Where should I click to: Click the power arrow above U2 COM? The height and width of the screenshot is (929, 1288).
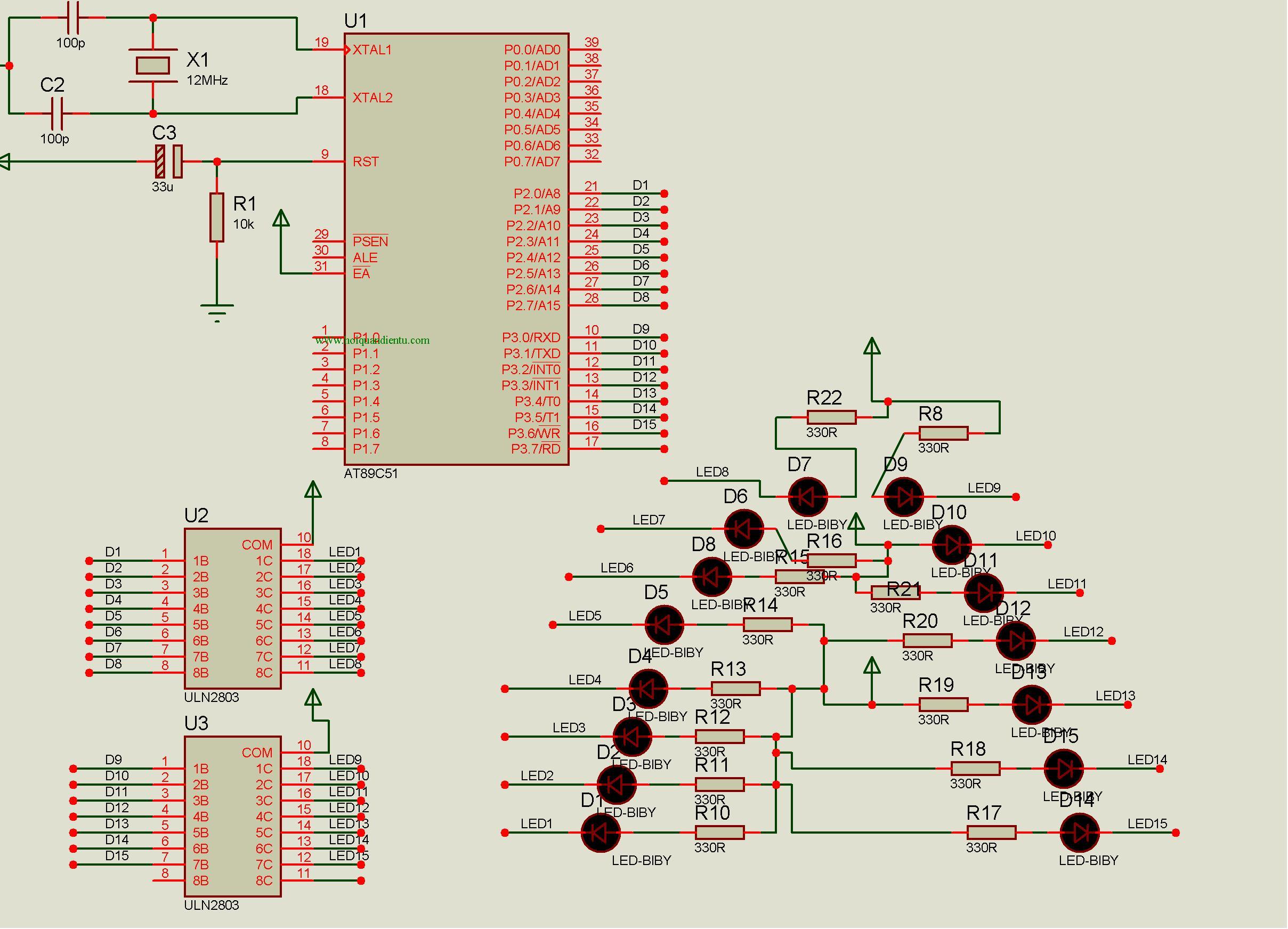tap(313, 489)
